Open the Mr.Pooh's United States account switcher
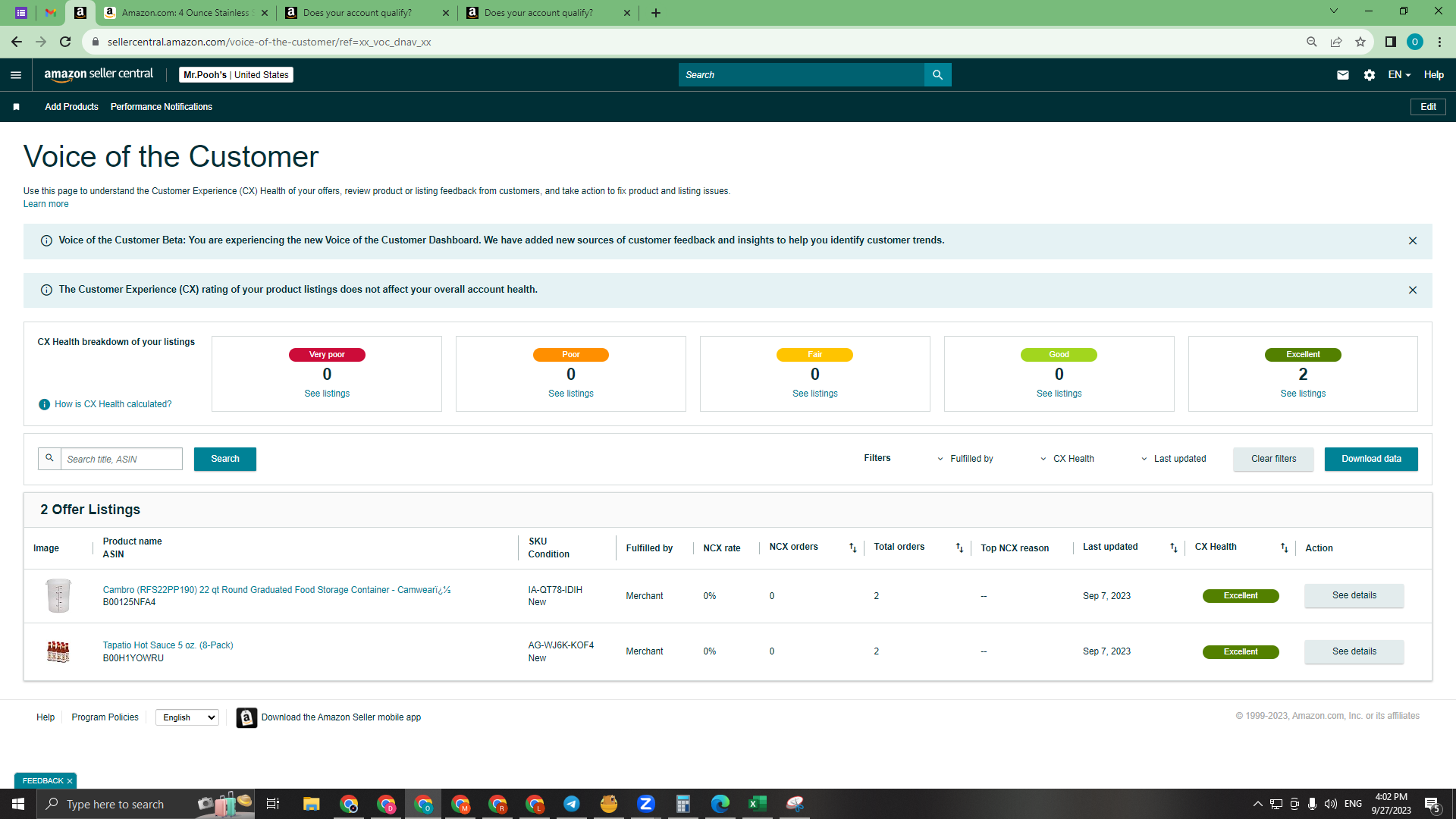 [236, 75]
